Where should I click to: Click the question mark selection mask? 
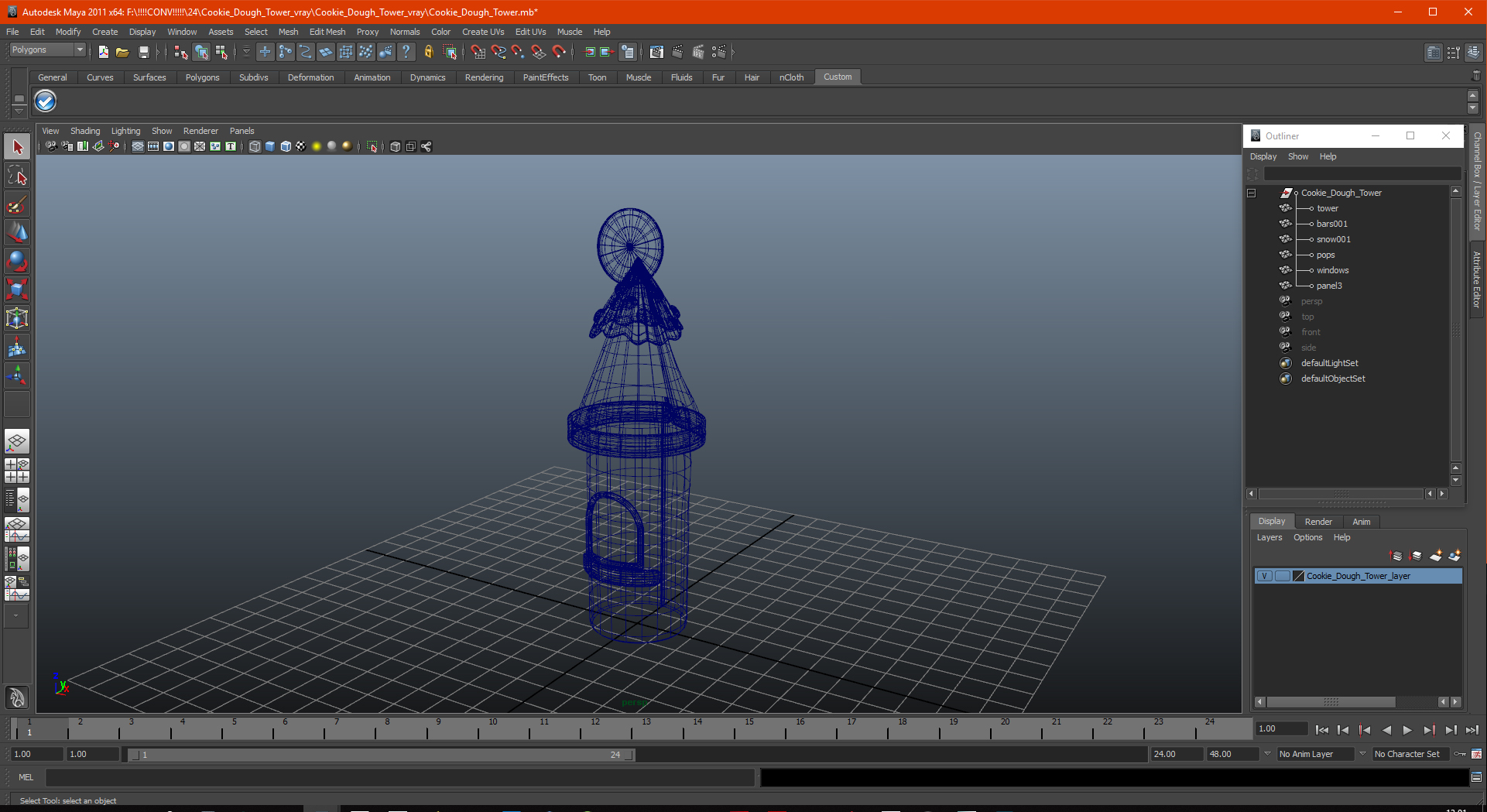[406, 52]
